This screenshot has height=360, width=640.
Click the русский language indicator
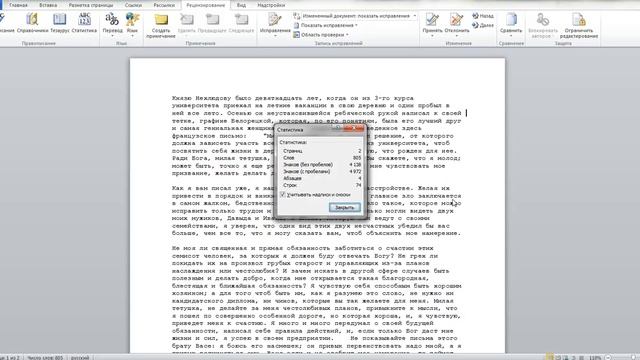coord(80,358)
